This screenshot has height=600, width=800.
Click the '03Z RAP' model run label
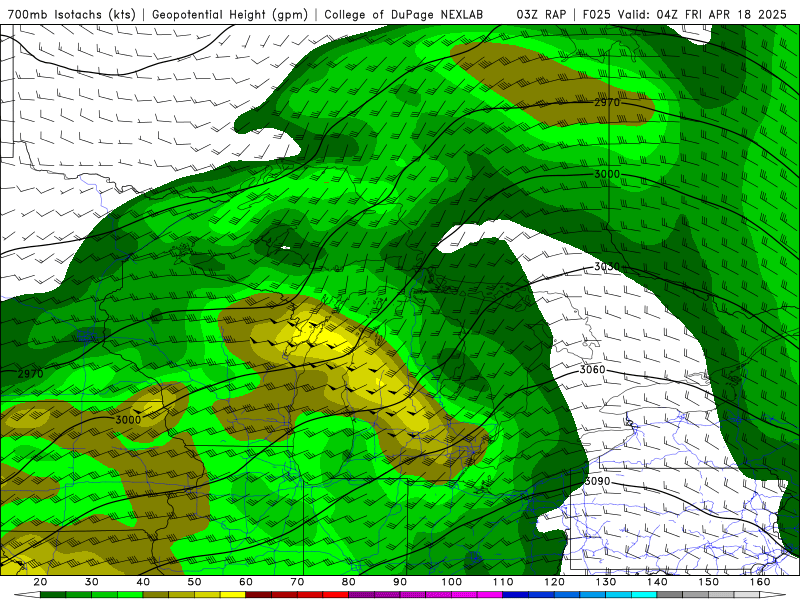tap(541, 15)
